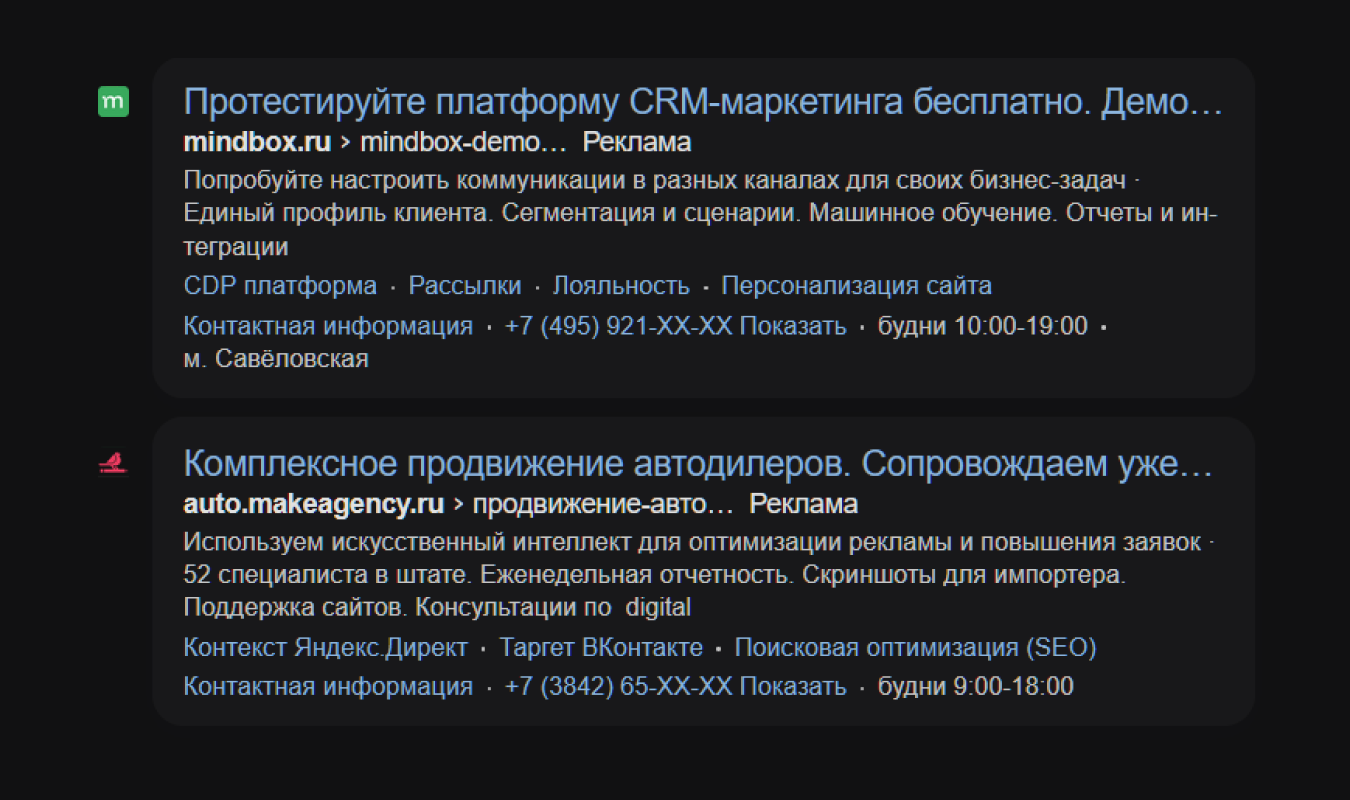Open the Рассылки sitelink

pyautogui.click(x=465, y=286)
